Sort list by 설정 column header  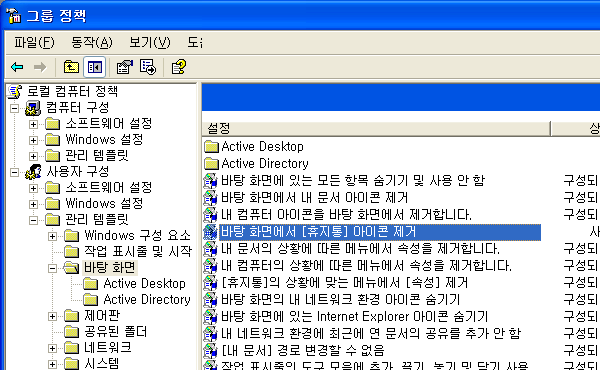tap(377, 128)
